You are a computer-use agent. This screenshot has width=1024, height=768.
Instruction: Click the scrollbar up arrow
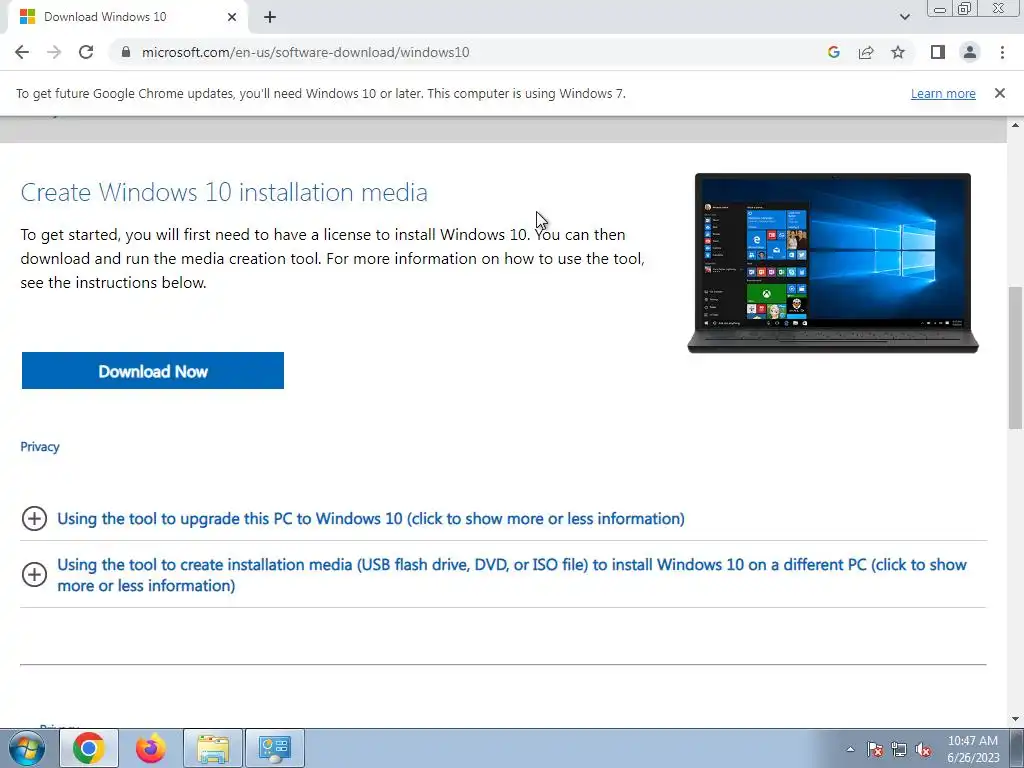1015,125
